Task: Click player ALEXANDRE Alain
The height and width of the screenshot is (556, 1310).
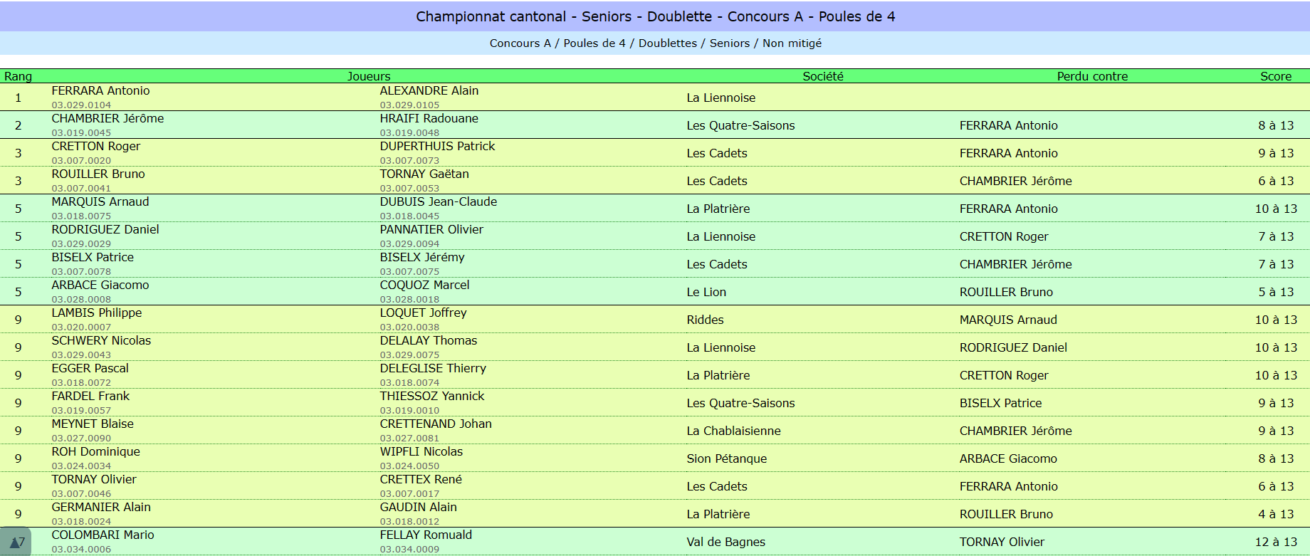Action: pyautogui.click(x=429, y=91)
